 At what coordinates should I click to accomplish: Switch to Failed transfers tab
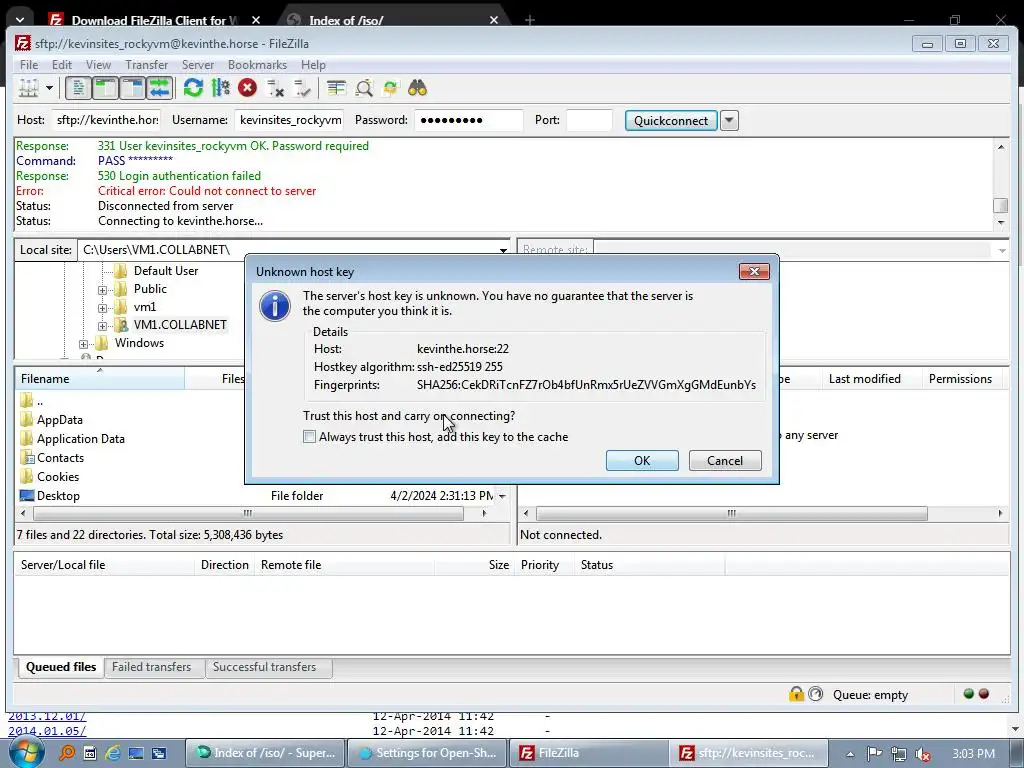tap(152, 667)
